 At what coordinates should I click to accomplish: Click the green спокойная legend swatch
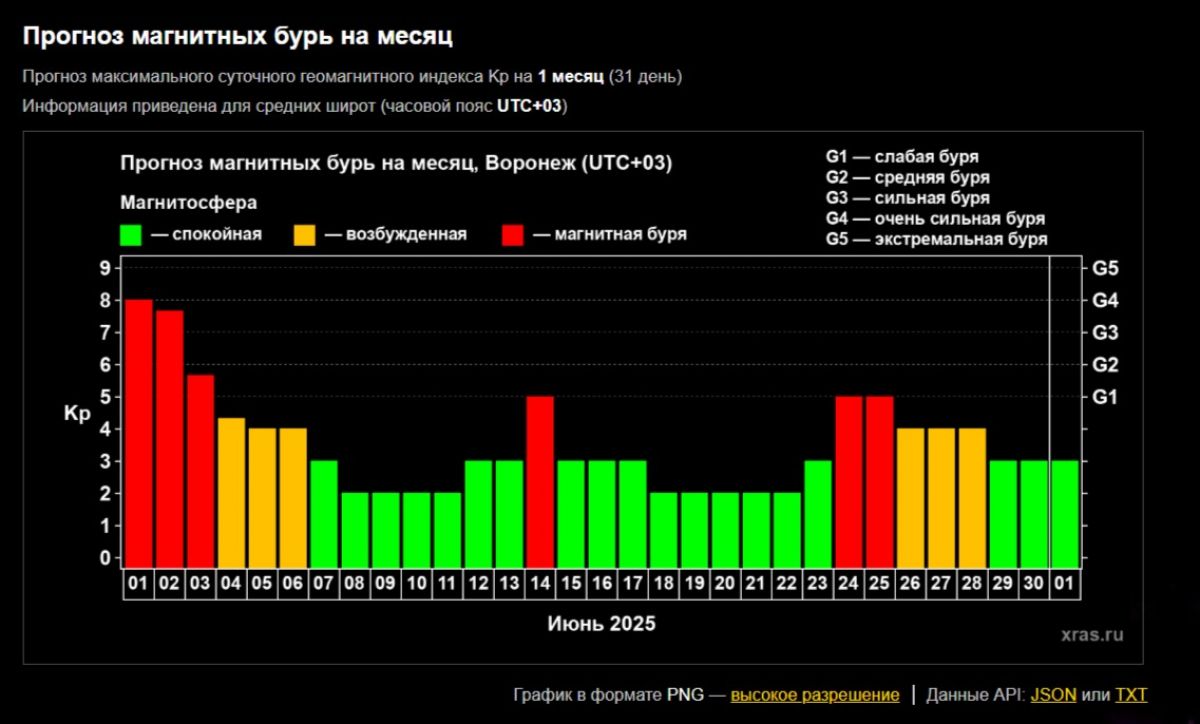[130, 235]
